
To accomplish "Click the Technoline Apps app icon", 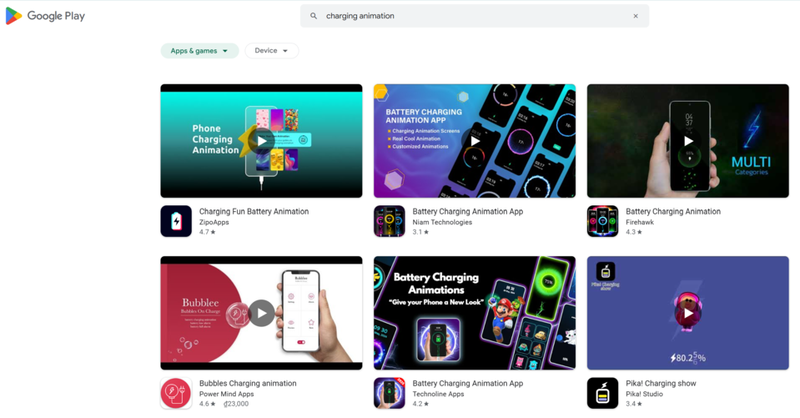I will click(389, 393).
